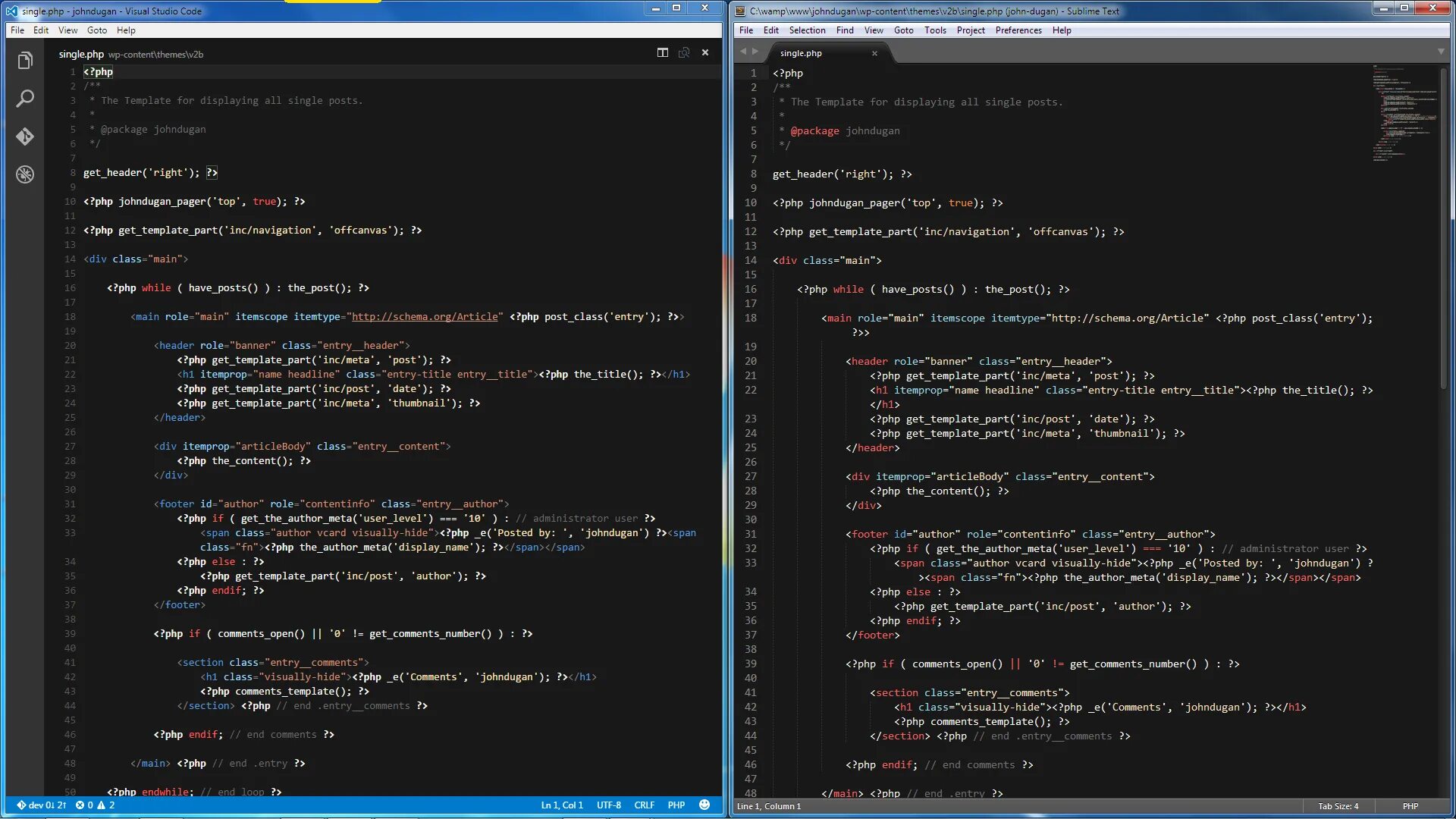Click the UTF-8 encoding in status bar
Image resolution: width=1456 pixels, height=819 pixels.
(x=608, y=805)
